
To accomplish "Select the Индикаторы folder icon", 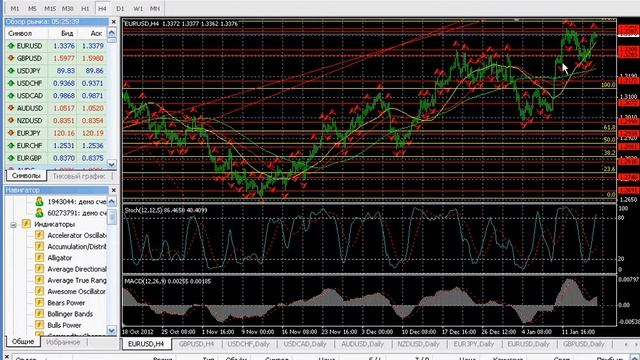I will click(x=27, y=224).
